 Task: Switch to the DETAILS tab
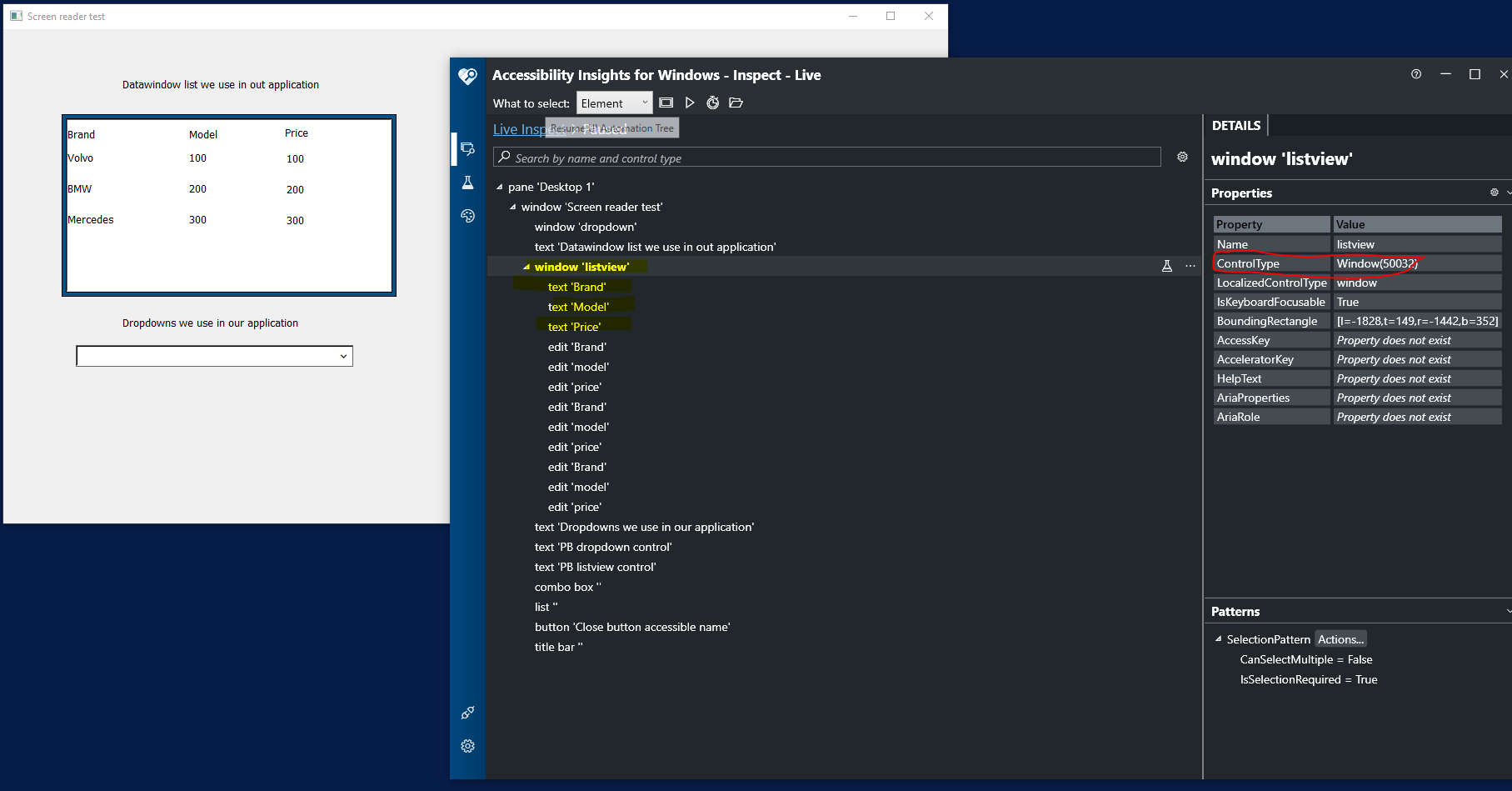pyautogui.click(x=1235, y=126)
